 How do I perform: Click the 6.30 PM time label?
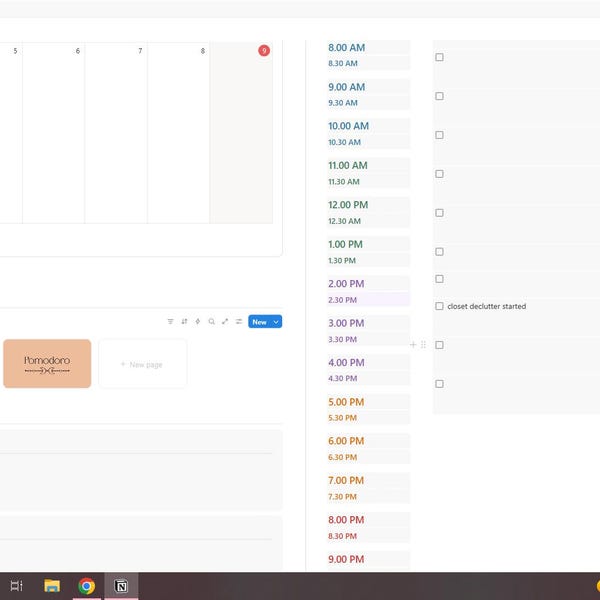coord(342,457)
